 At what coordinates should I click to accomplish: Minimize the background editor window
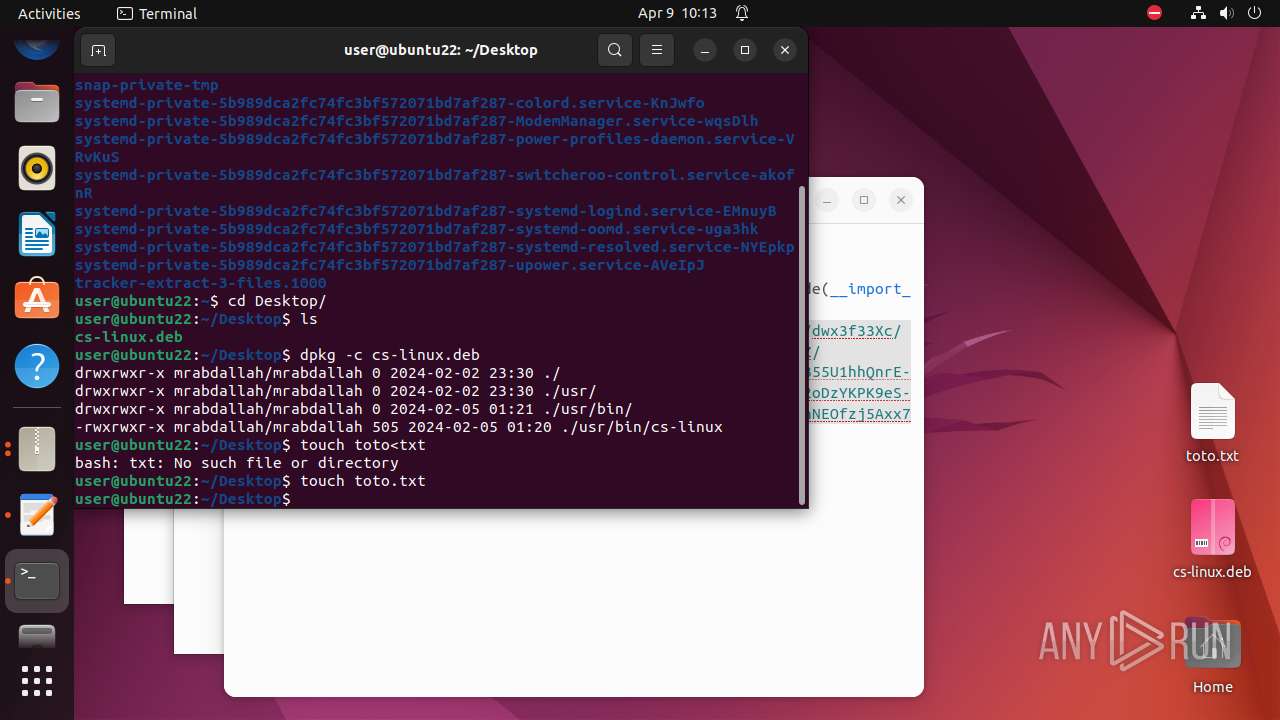click(826, 200)
